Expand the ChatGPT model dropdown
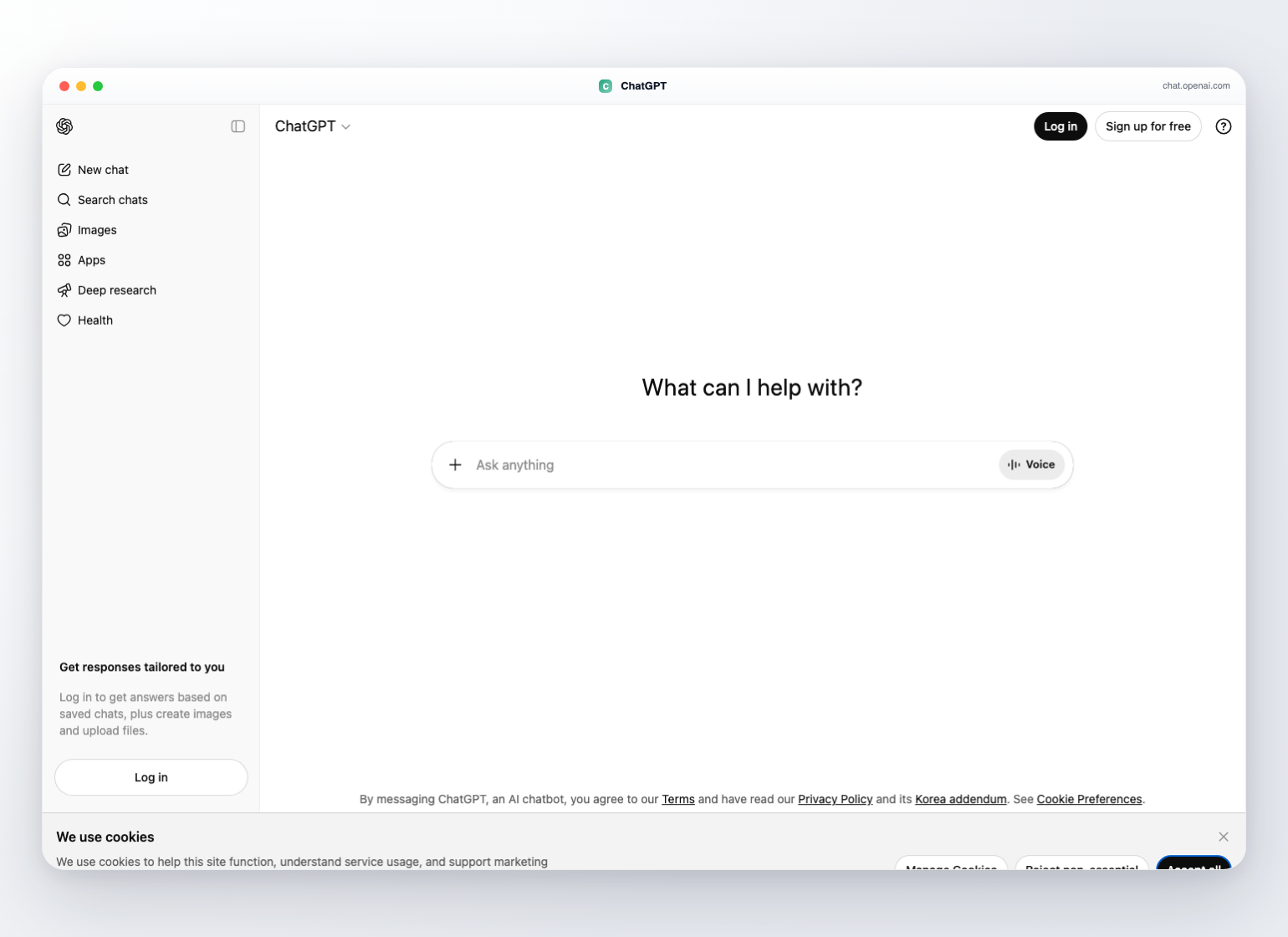The width and height of the screenshot is (1288, 937). point(313,126)
